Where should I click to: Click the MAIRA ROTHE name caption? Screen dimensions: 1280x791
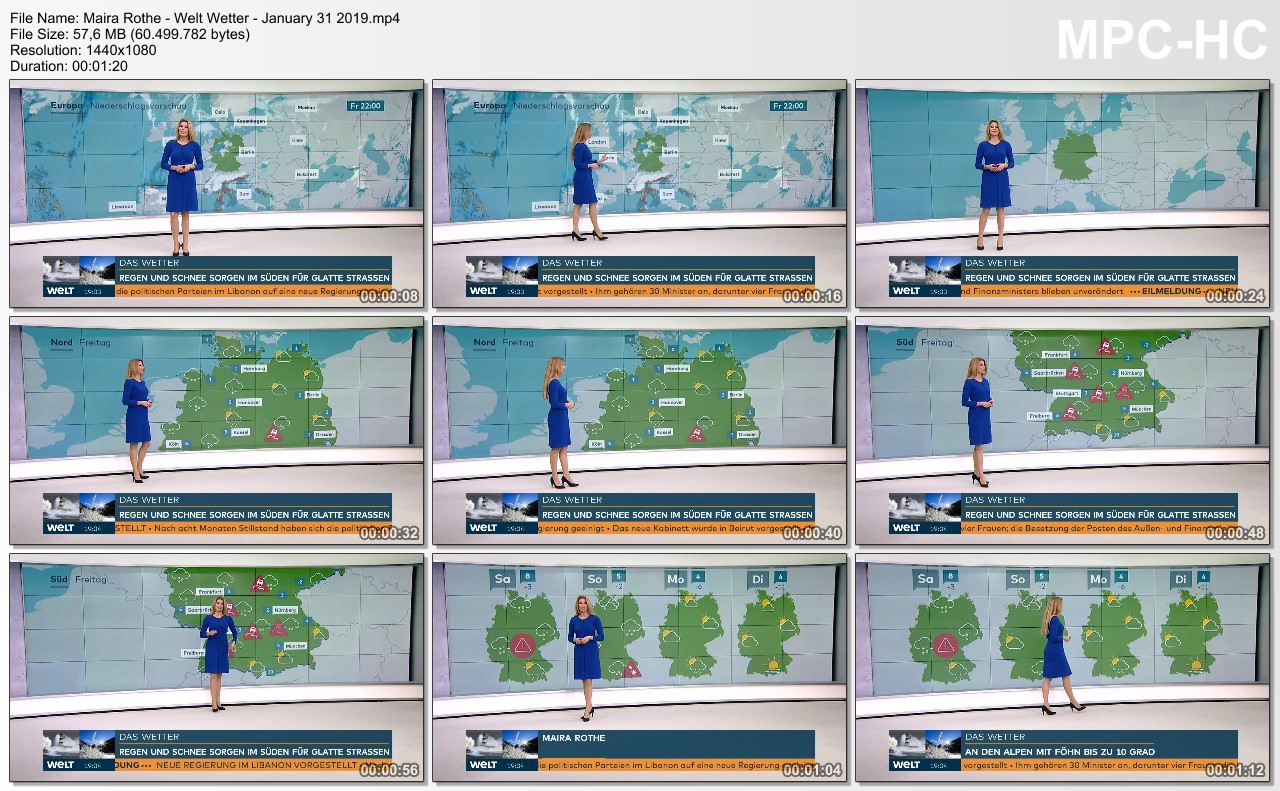(x=574, y=738)
